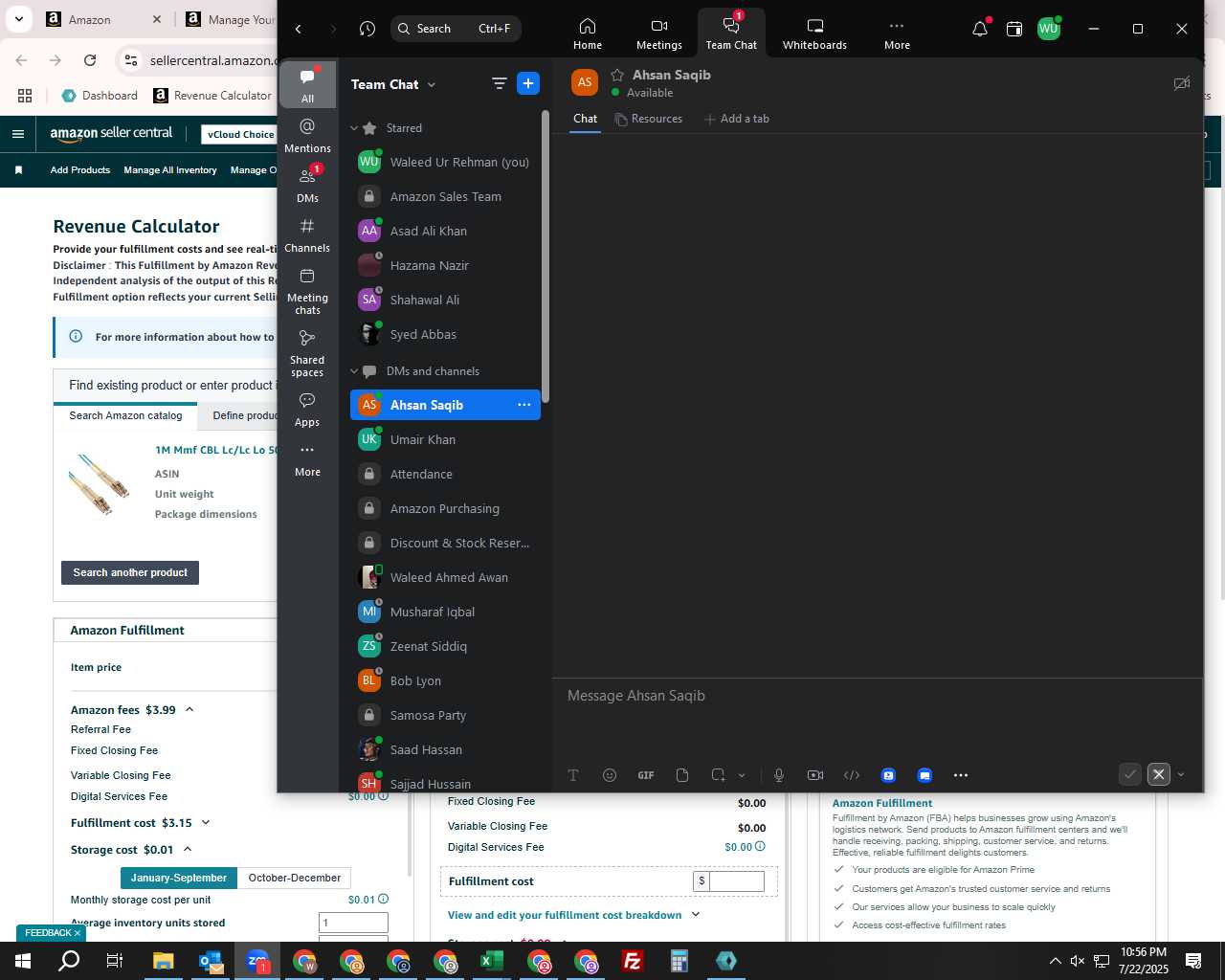Open chat with Musharaf Iqbal
Image resolution: width=1225 pixels, height=980 pixels.
[445, 612]
